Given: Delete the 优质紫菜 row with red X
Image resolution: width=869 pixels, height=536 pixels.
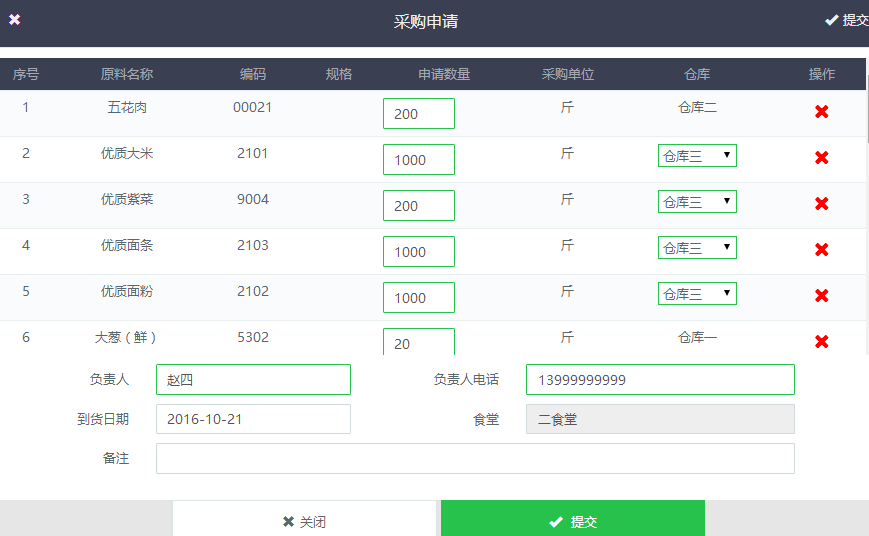Looking at the screenshot, I should pos(822,204).
